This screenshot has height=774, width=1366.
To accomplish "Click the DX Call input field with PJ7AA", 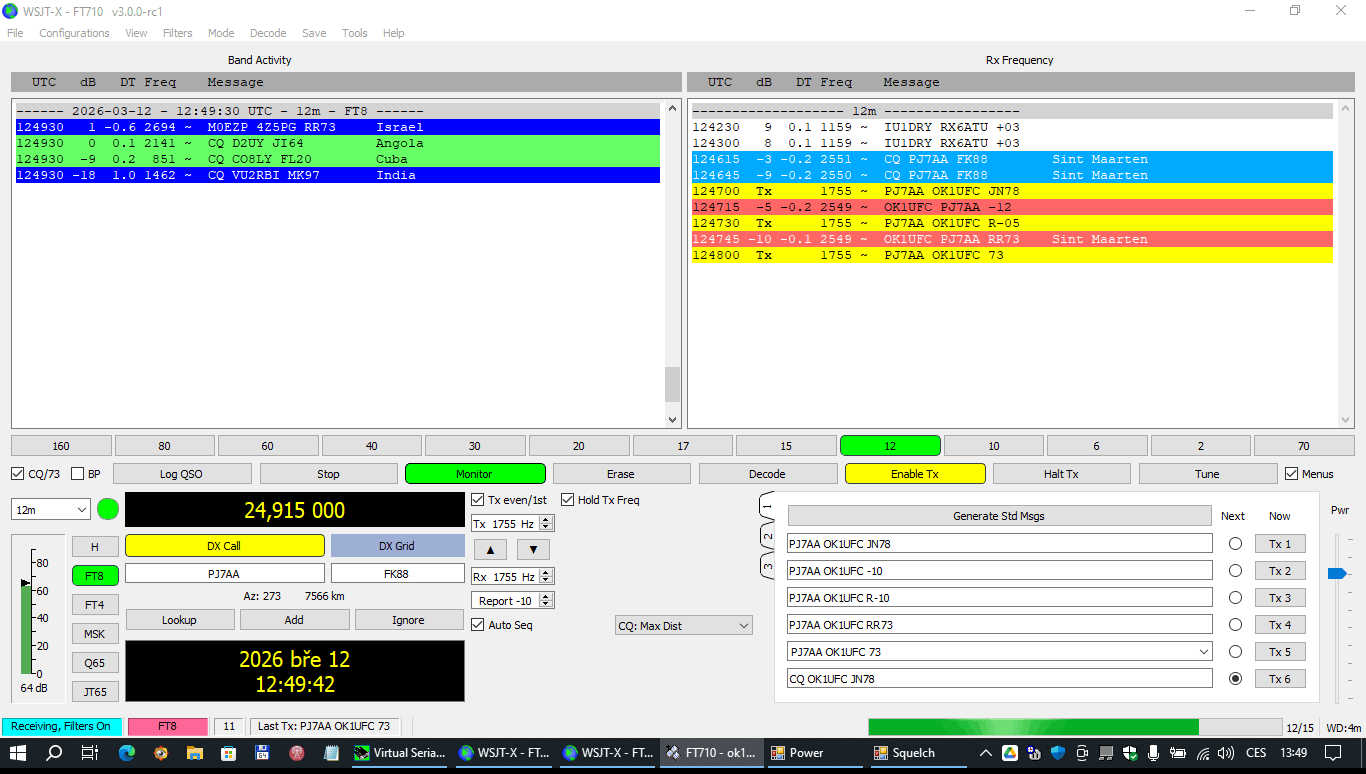I will pyautogui.click(x=224, y=574).
